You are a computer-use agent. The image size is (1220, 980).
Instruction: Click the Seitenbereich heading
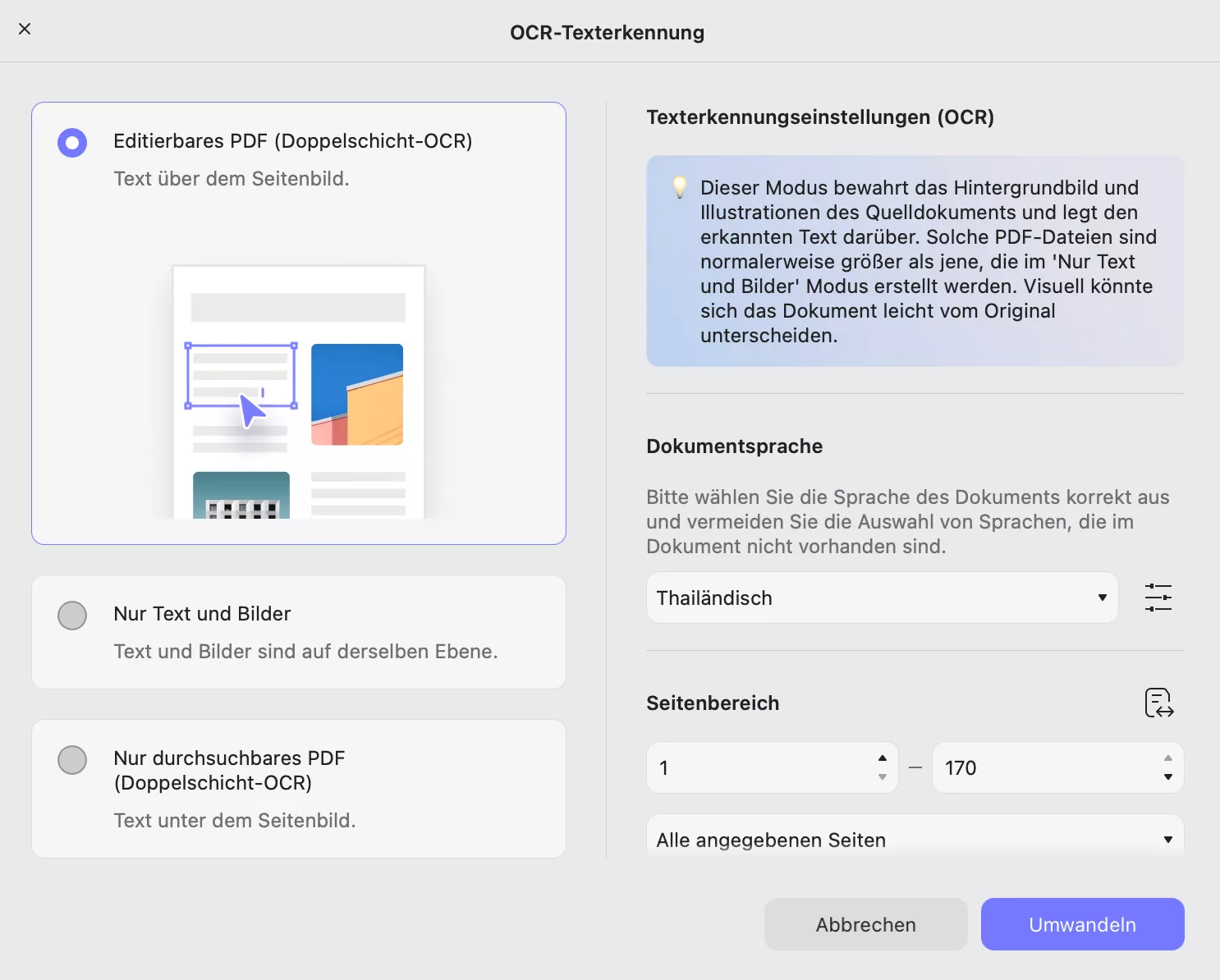point(713,703)
